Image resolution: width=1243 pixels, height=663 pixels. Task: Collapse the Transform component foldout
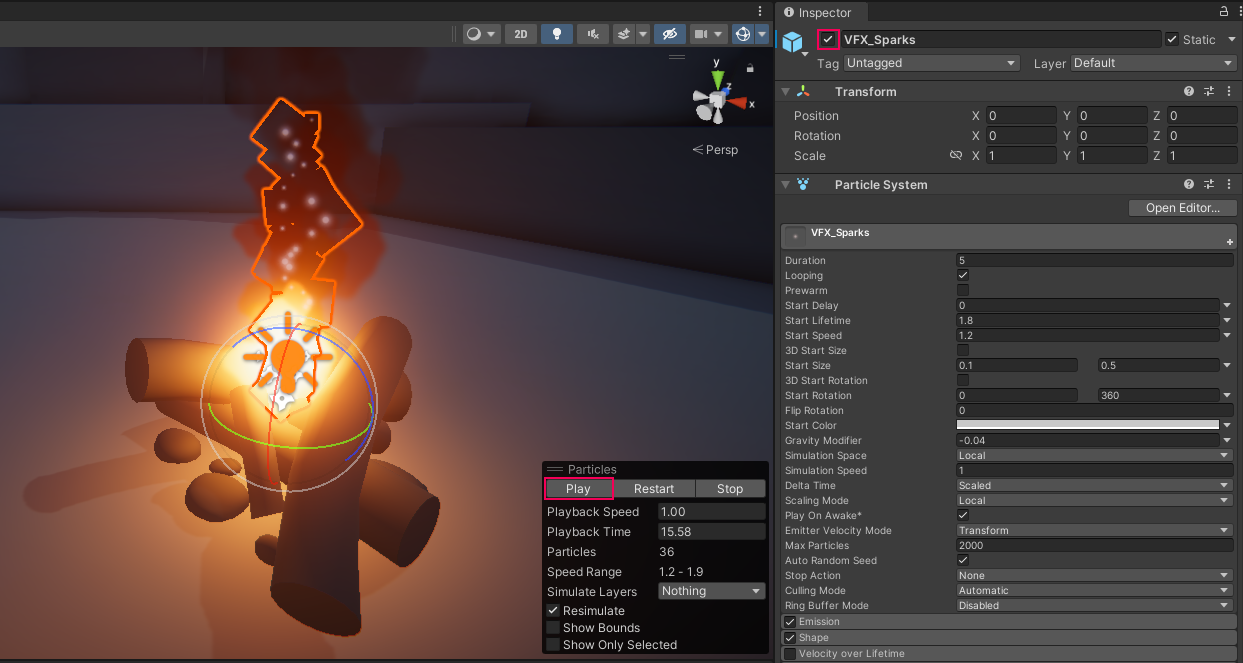[785, 92]
